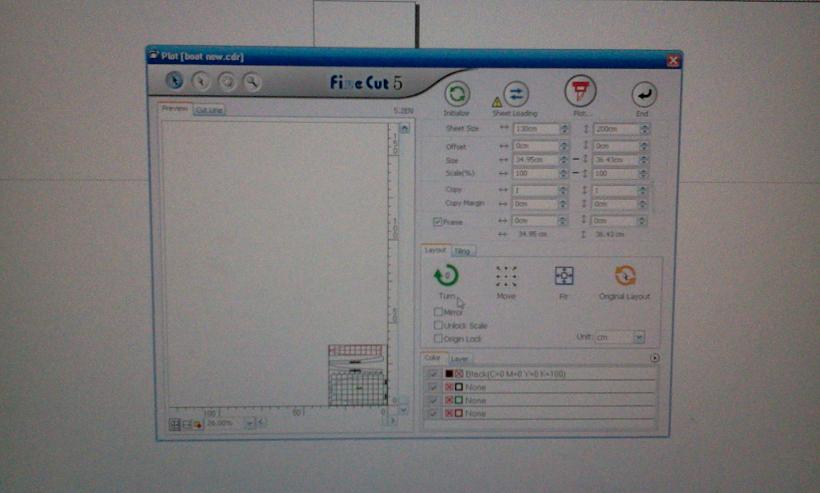Click the Size height input field
This screenshot has height=493, width=820.
click(x=616, y=159)
